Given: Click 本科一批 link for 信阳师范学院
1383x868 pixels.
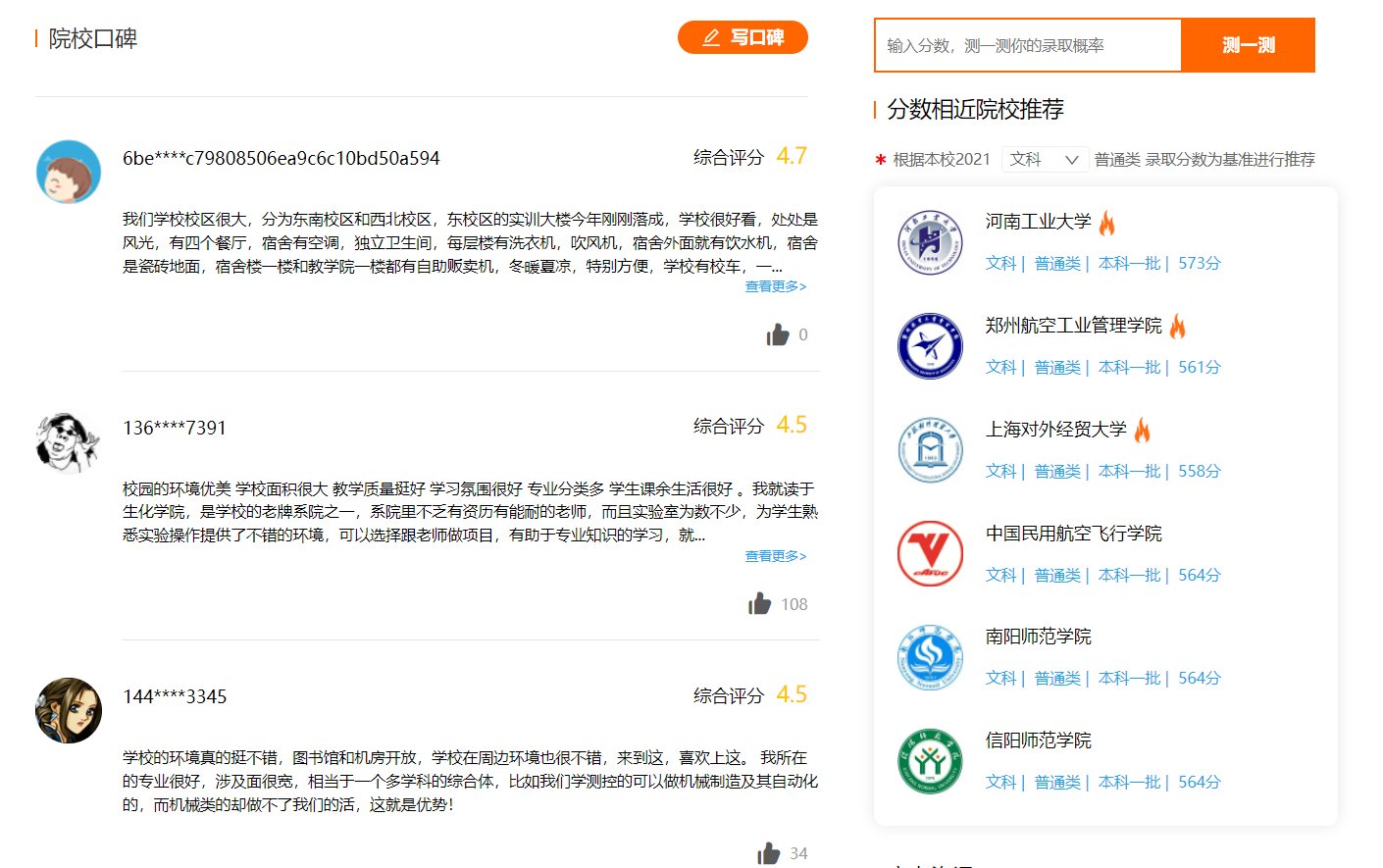Looking at the screenshot, I should [1129, 782].
